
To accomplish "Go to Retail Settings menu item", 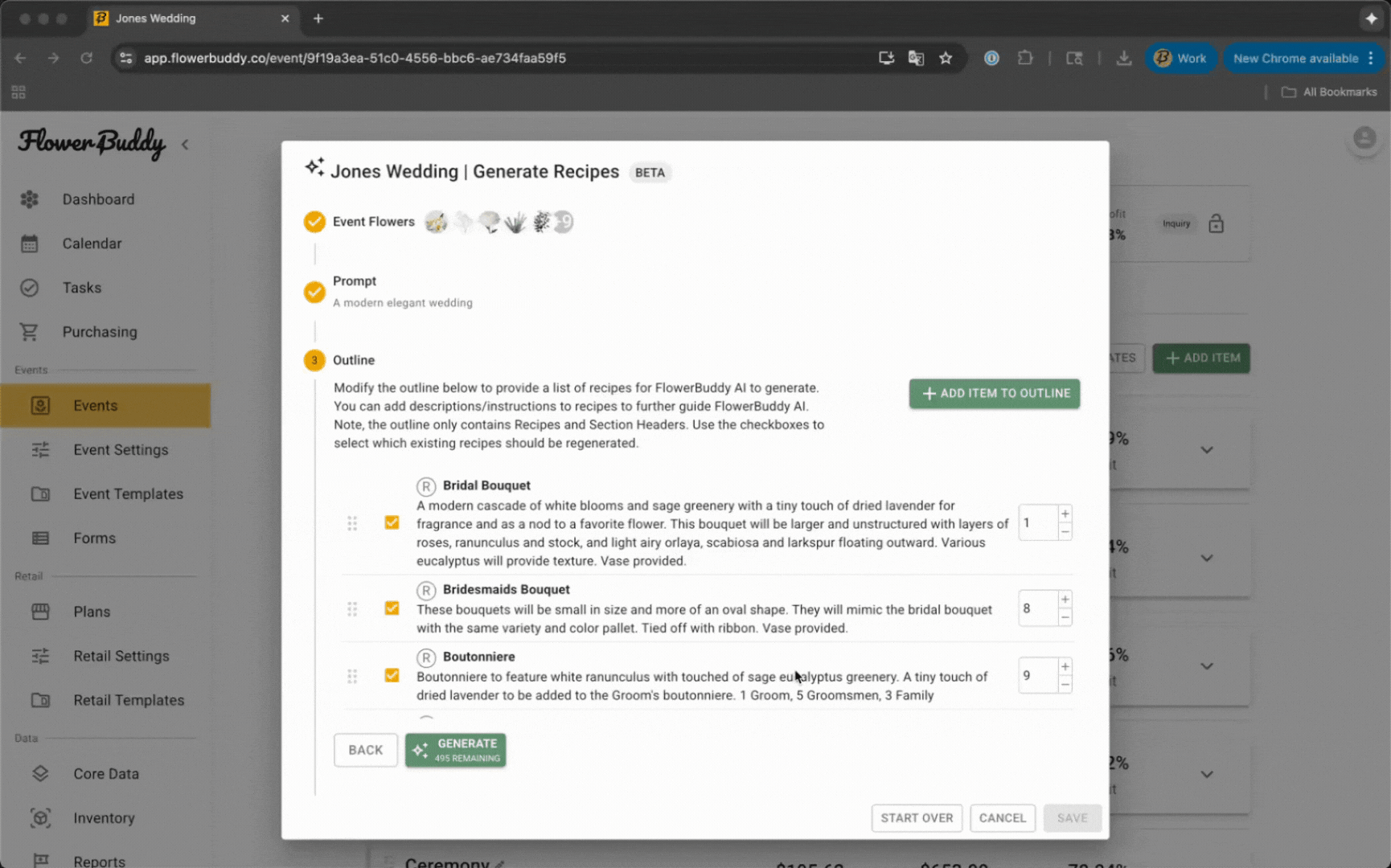I will click(x=121, y=656).
